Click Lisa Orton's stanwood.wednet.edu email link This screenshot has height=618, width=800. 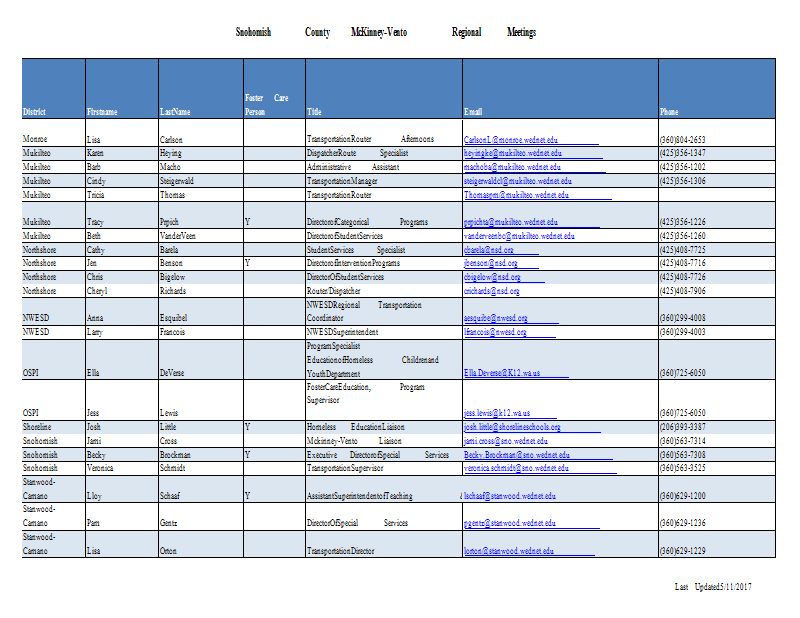tap(509, 551)
